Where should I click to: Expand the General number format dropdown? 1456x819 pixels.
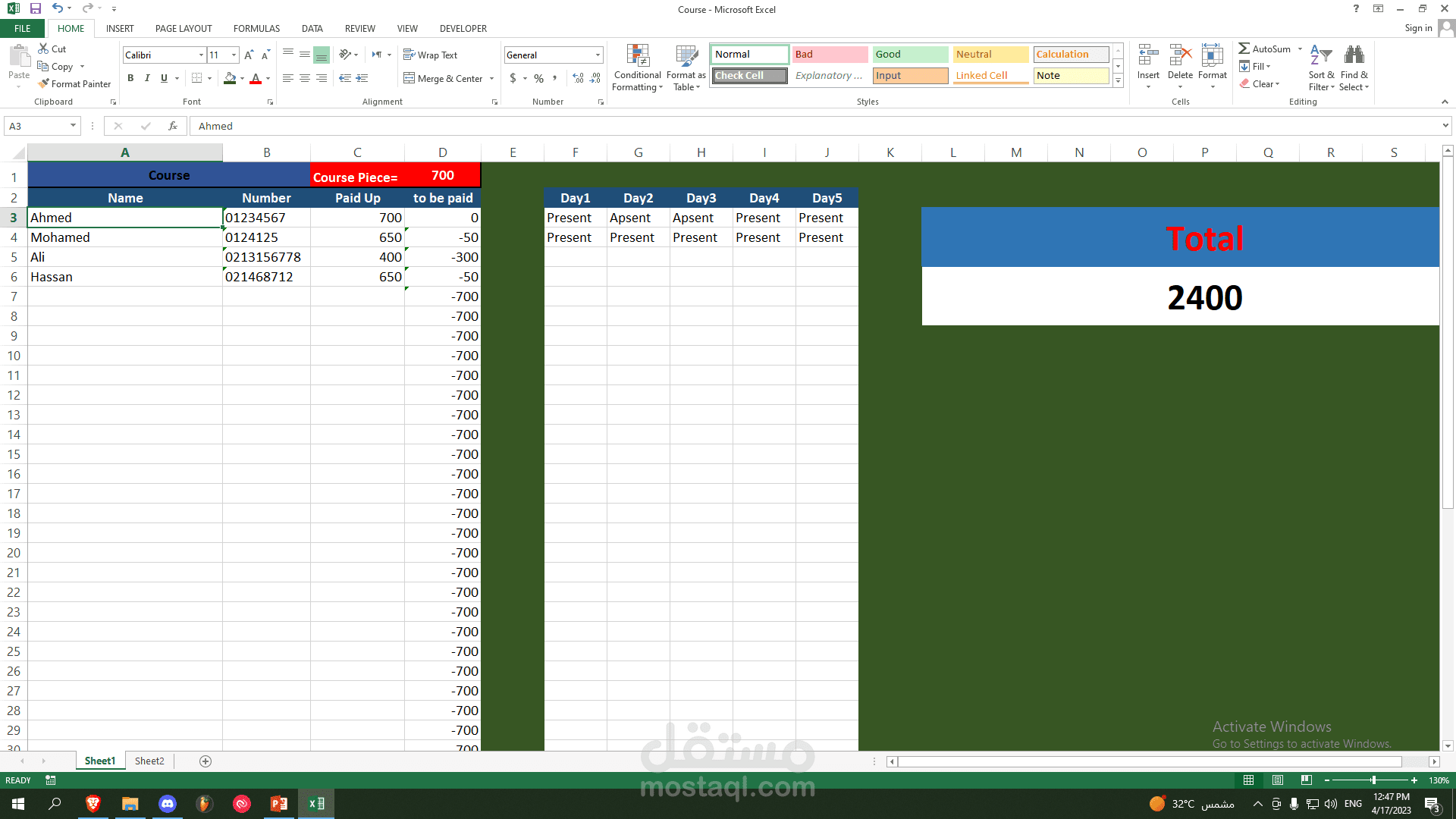(x=598, y=55)
